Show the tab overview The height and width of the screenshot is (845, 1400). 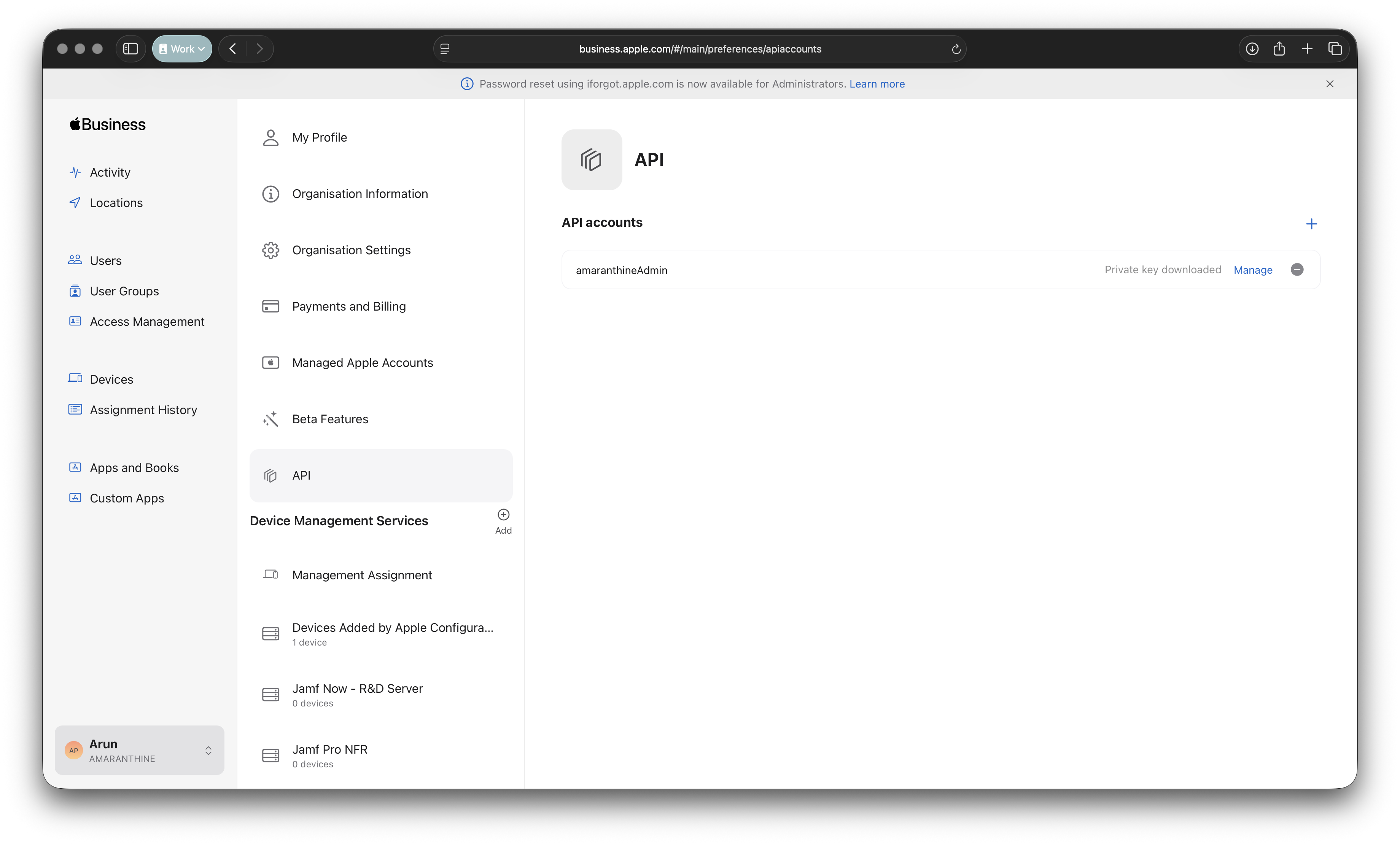tap(1335, 49)
